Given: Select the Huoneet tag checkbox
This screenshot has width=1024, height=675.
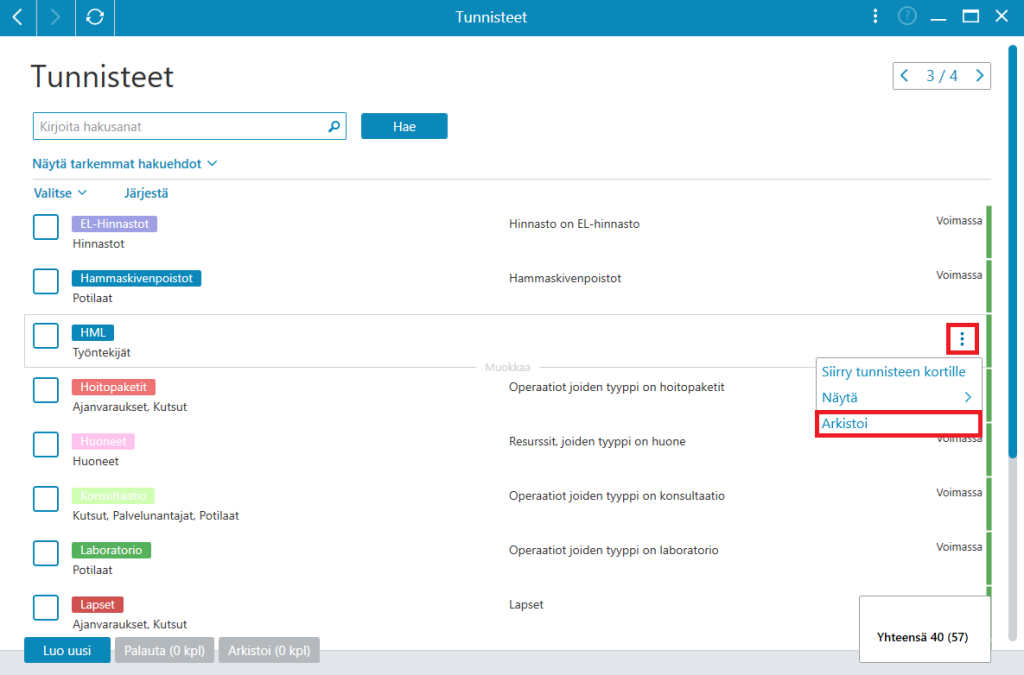Looking at the screenshot, I should 46,445.
